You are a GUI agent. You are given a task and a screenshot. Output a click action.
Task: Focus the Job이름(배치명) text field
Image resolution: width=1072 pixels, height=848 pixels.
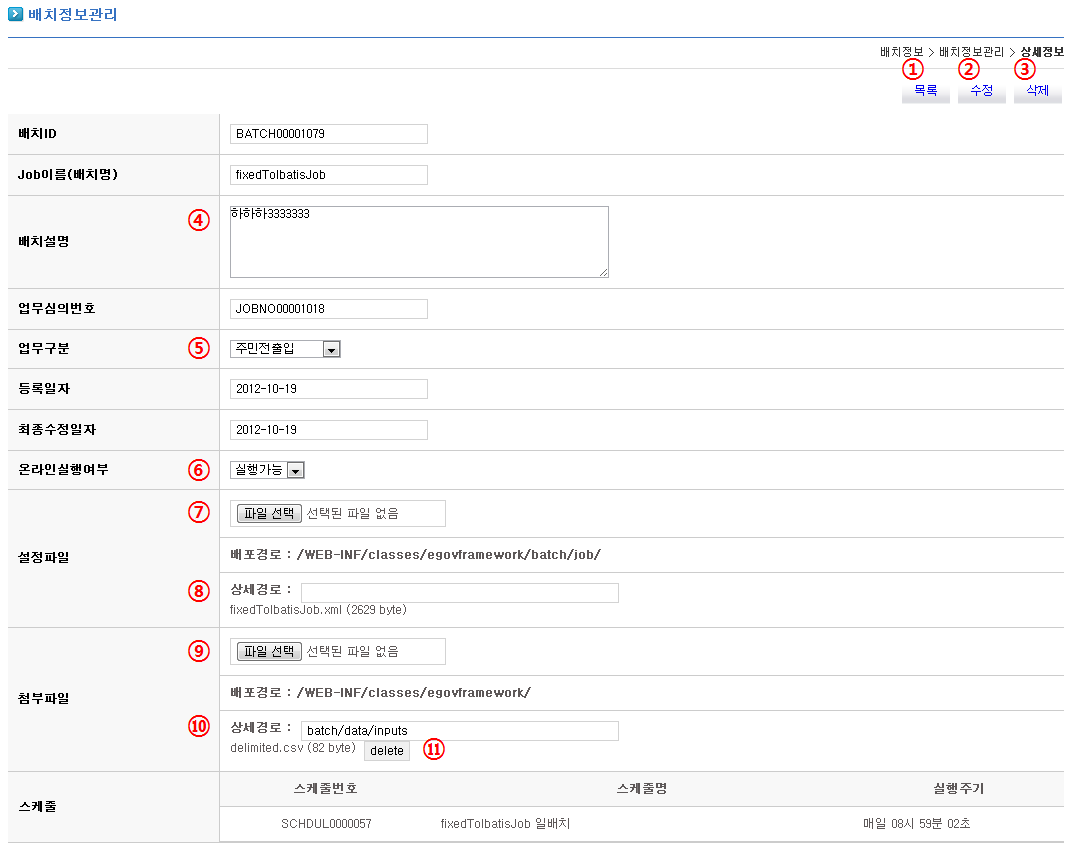tap(328, 175)
